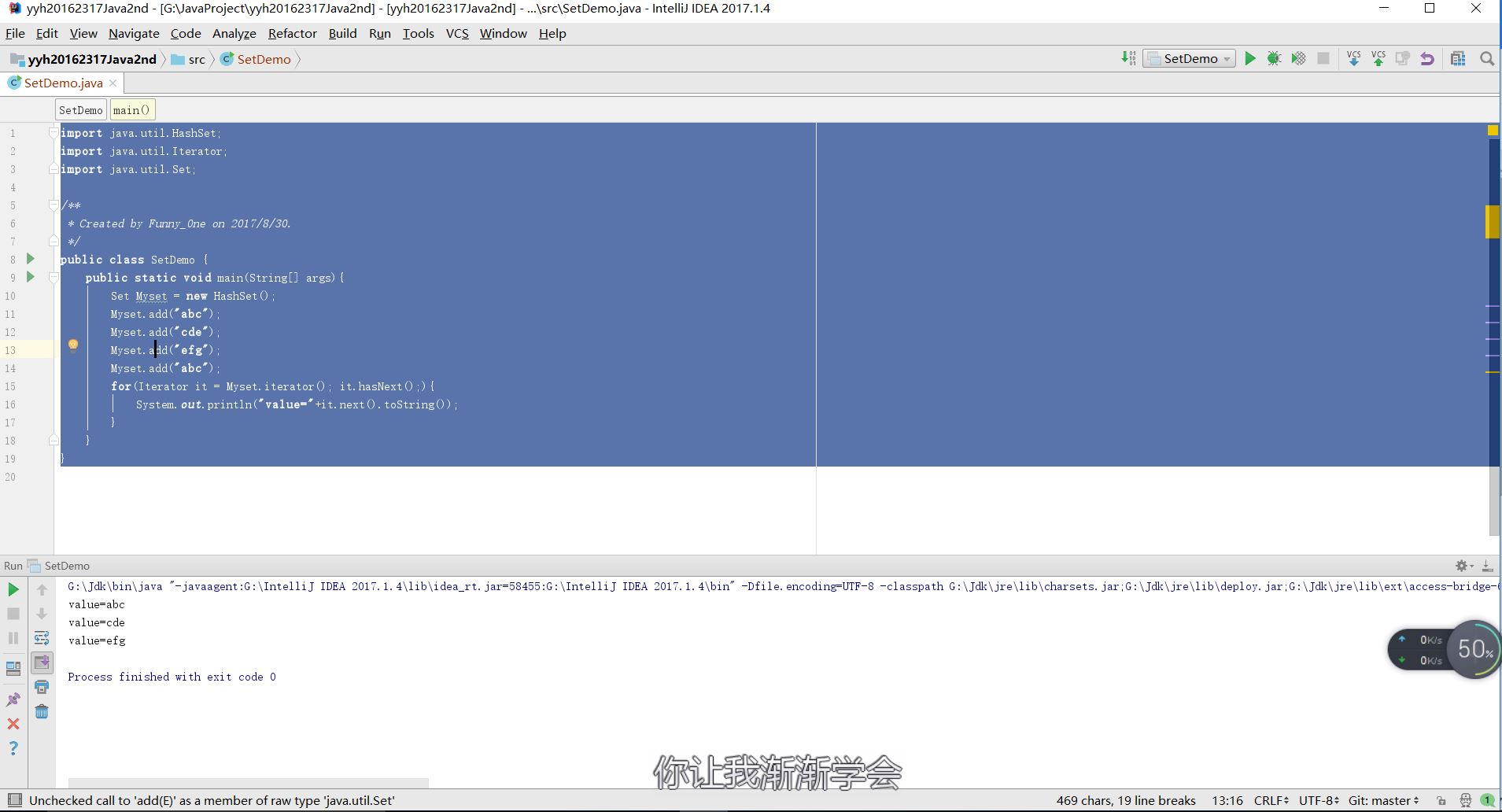Click the VCS Update Project icon

(1353, 58)
